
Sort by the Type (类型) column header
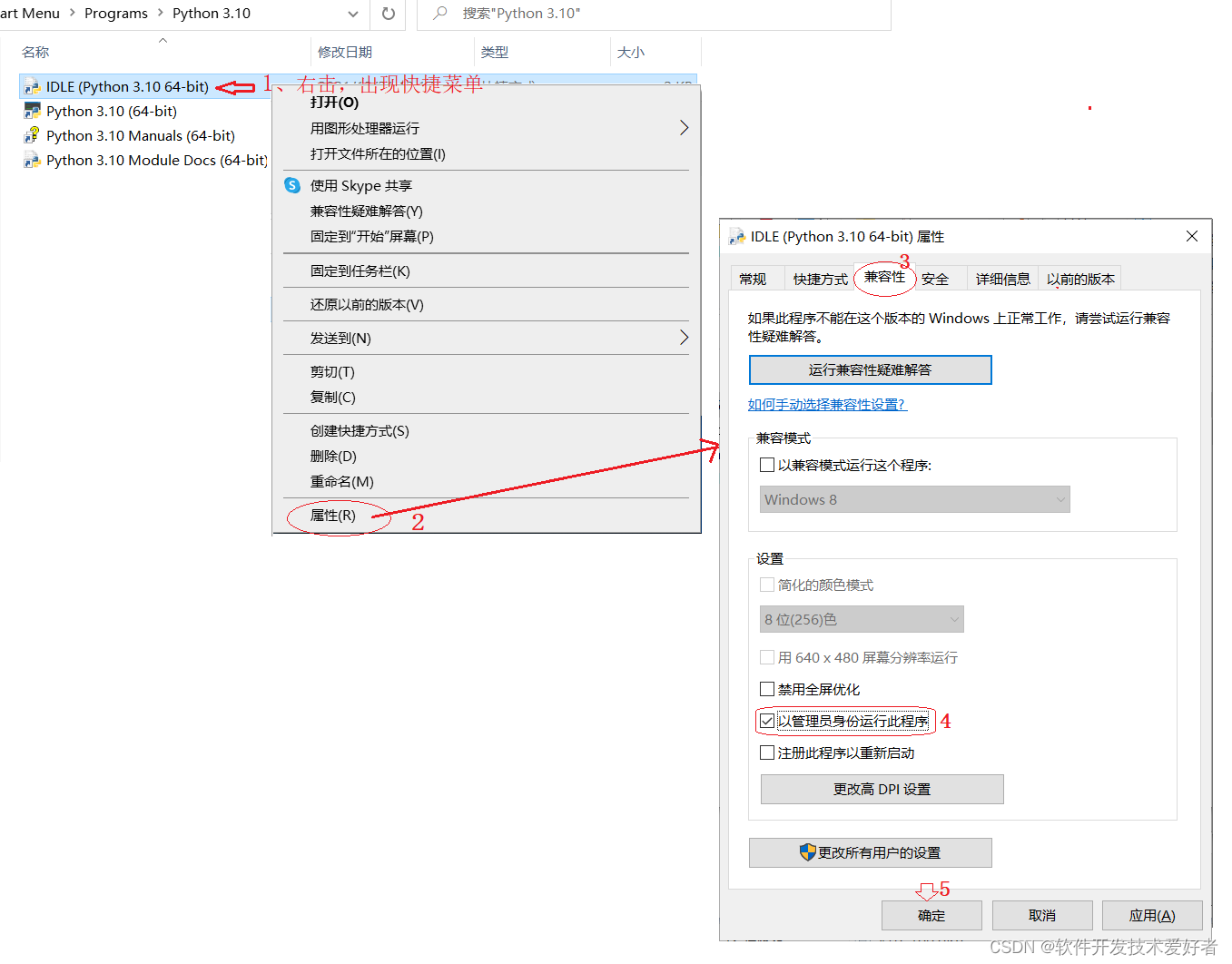click(x=495, y=52)
